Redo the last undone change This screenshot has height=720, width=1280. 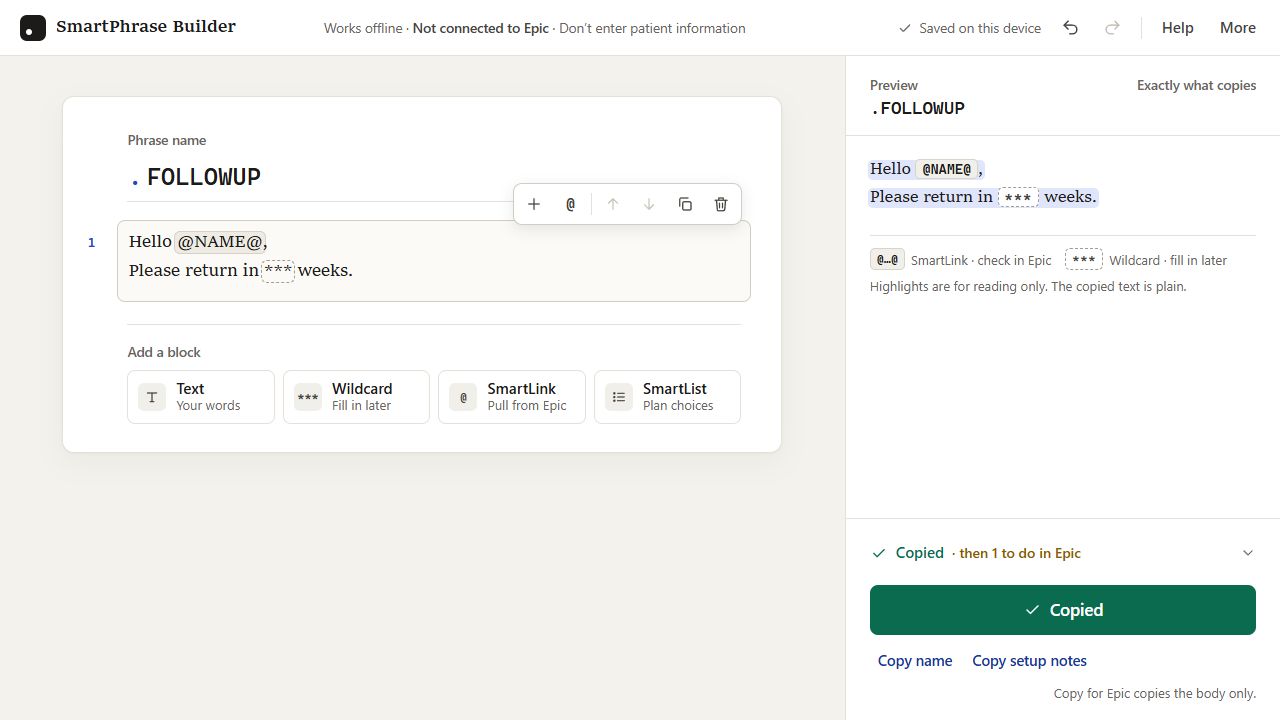pos(1112,28)
